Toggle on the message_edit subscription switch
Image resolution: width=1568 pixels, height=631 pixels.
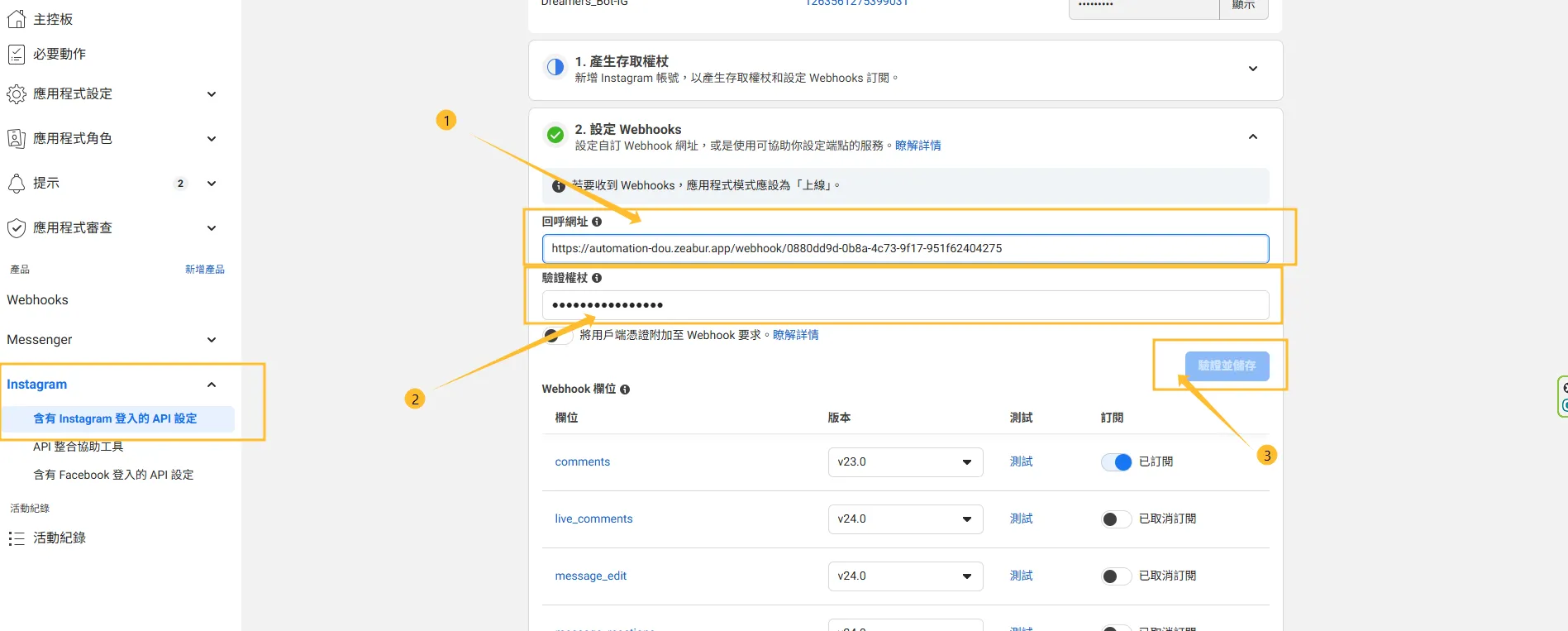tap(1116, 576)
